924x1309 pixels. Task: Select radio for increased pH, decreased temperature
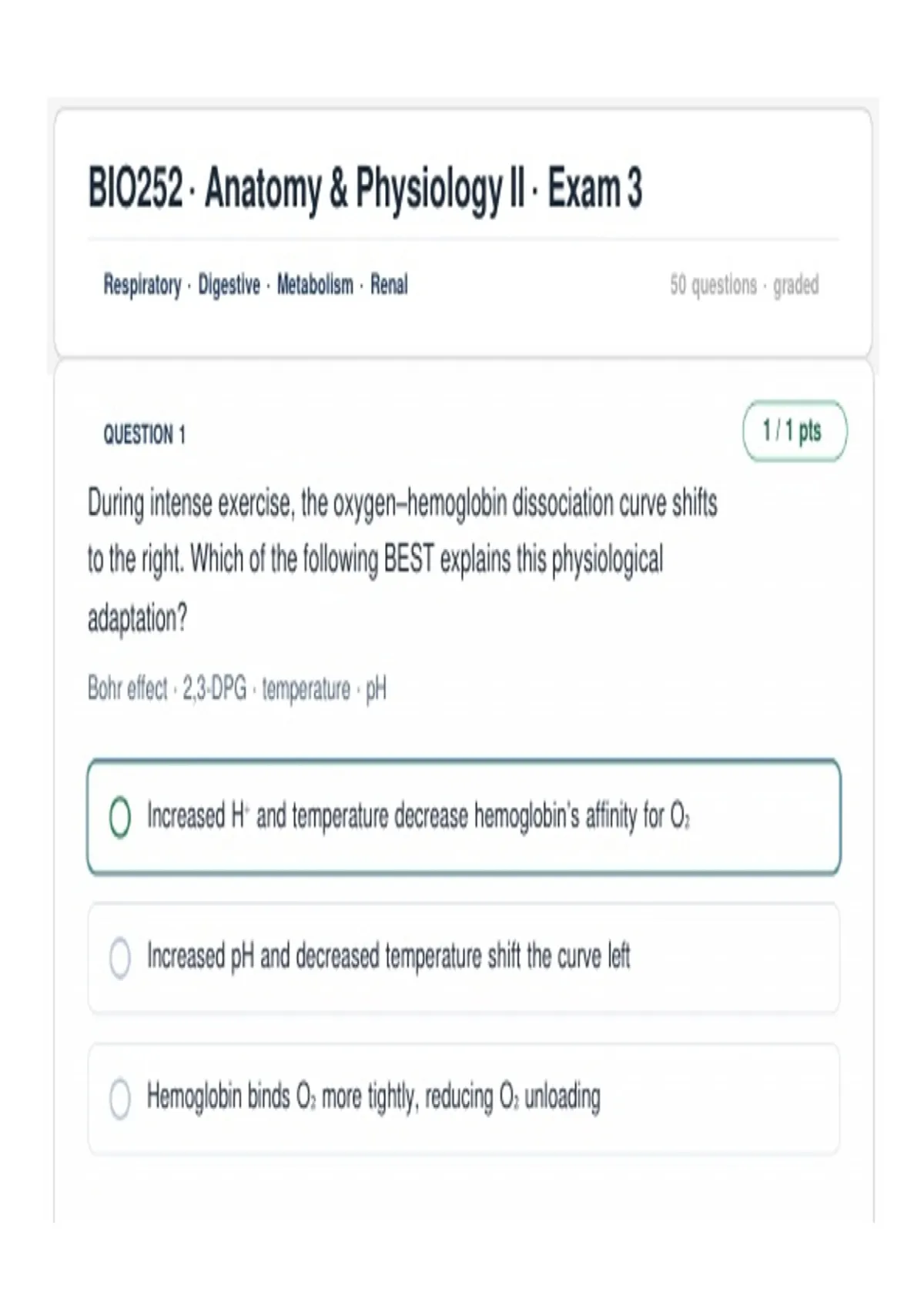pos(120,958)
